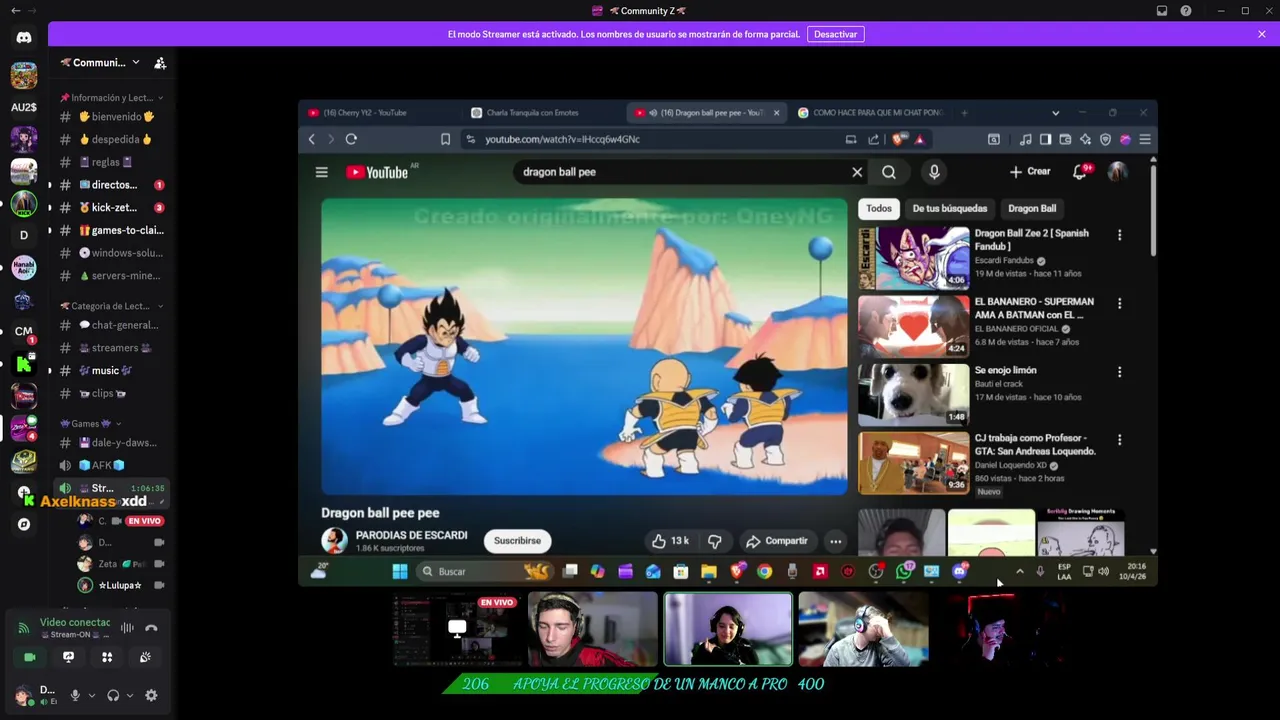Open the browser hamburger menu
Viewport: 1280px width, 720px height.
coord(1145,139)
